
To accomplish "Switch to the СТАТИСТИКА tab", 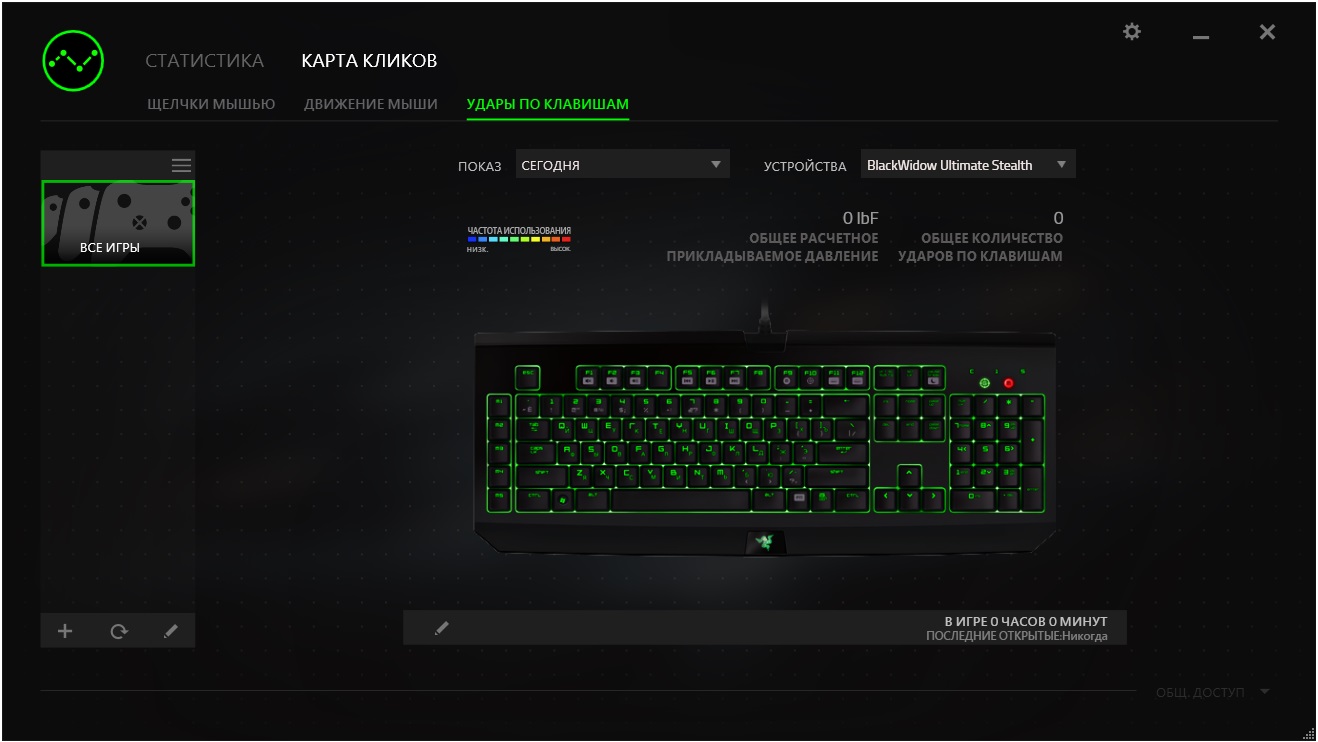I will tap(205, 61).
